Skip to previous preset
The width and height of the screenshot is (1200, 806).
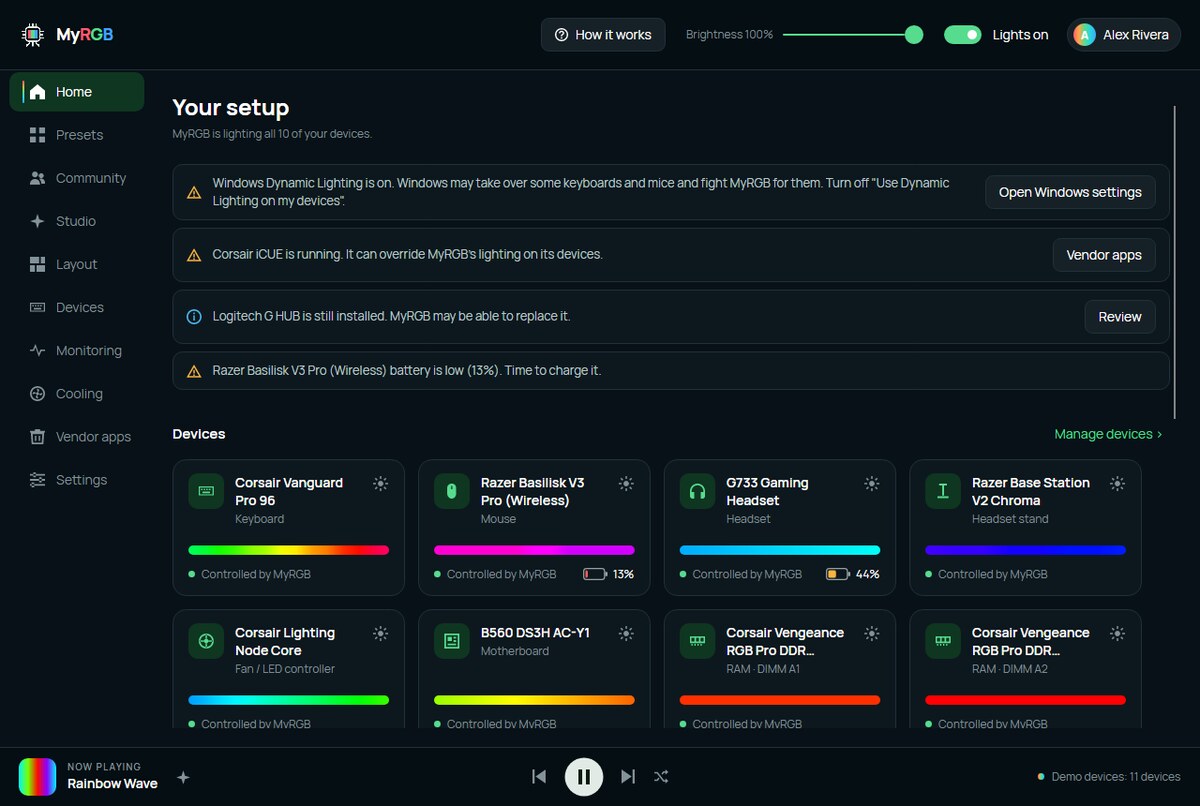(x=539, y=776)
